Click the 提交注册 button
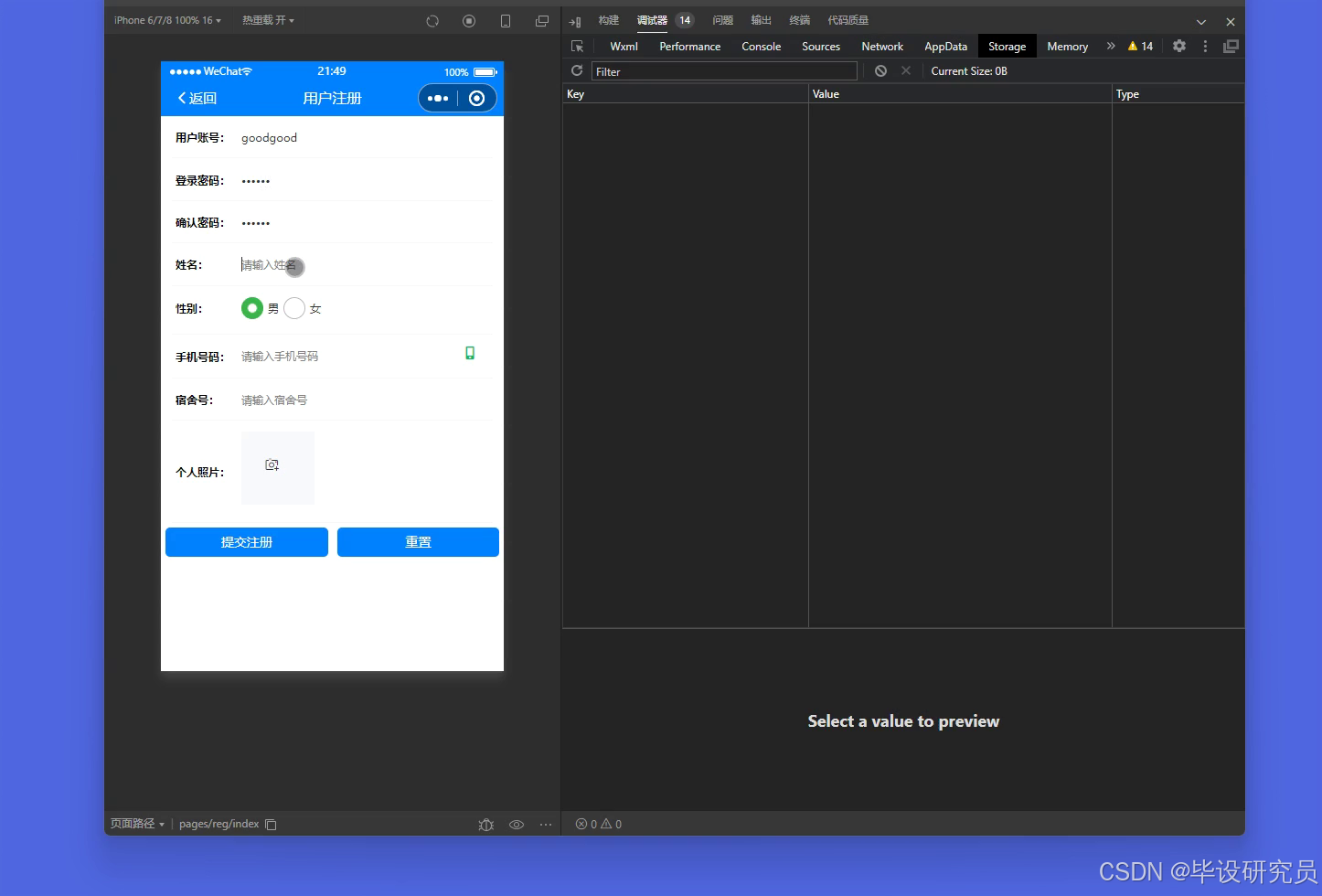This screenshot has height=896, width=1322. coord(247,542)
